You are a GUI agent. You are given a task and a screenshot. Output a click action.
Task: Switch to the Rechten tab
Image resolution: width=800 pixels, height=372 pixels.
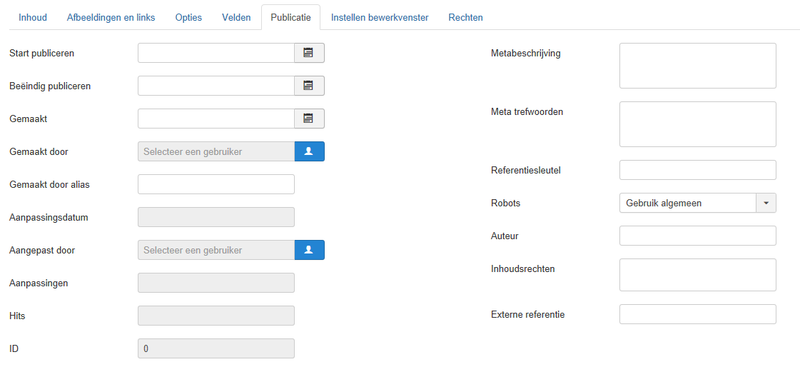465,17
